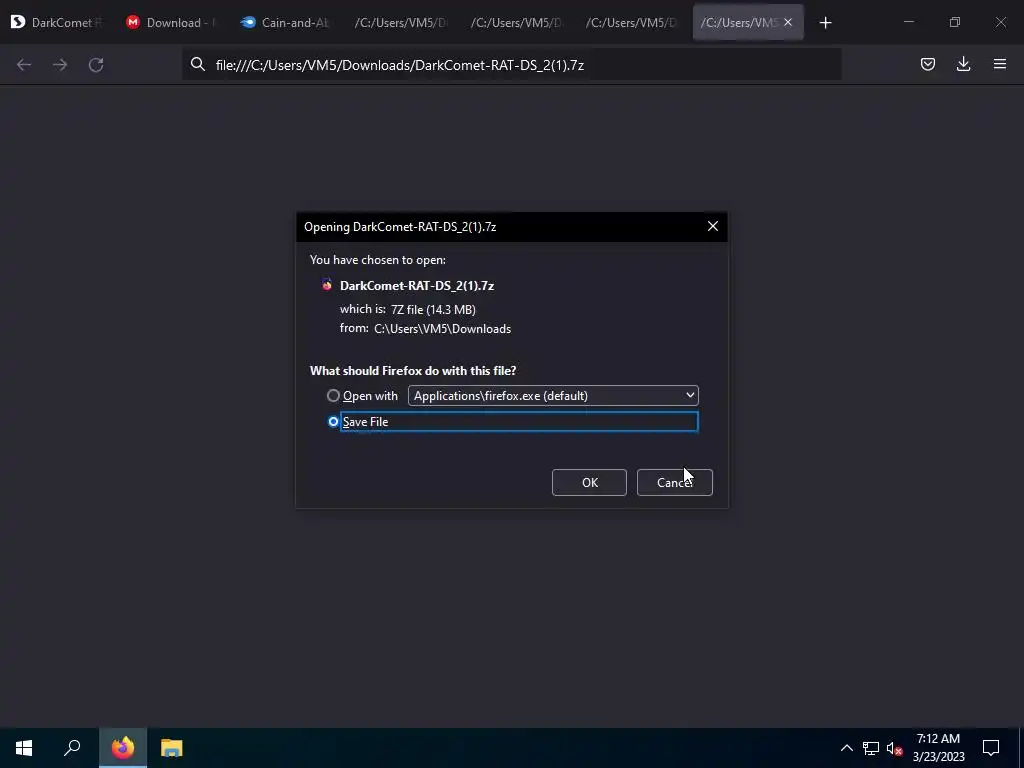Viewport: 1024px width, 768px height.
Task: Expand the Applications\firefox.exe dropdown
Action: click(x=553, y=396)
